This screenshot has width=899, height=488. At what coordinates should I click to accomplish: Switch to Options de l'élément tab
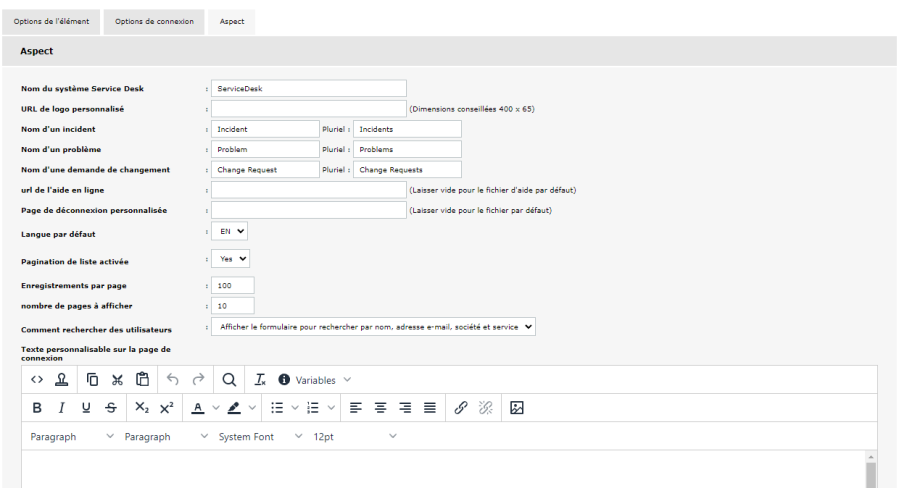pos(51,22)
